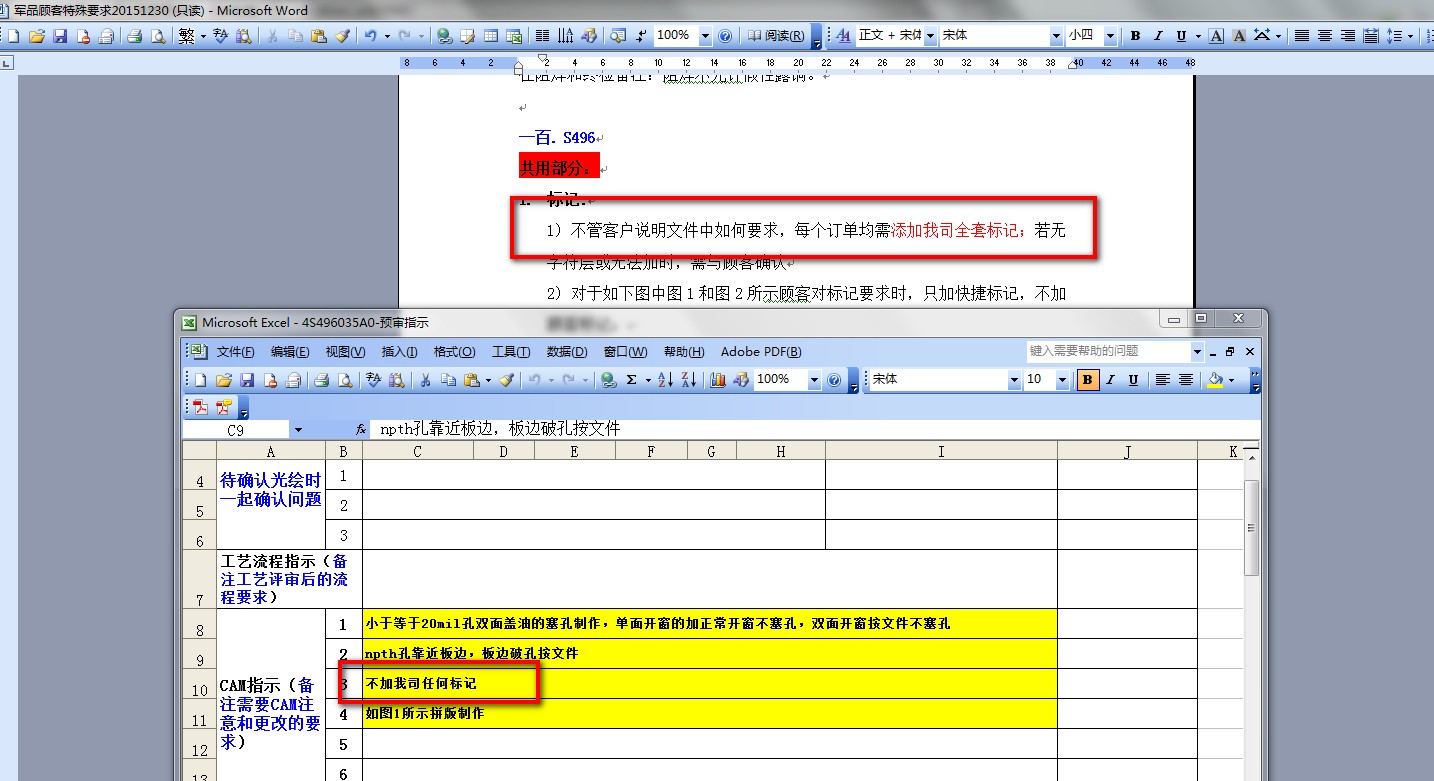The width and height of the screenshot is (1434, 781).
Task: Click the 繁 Chinese conversion icon in Word
Action: tap(187, 36)
